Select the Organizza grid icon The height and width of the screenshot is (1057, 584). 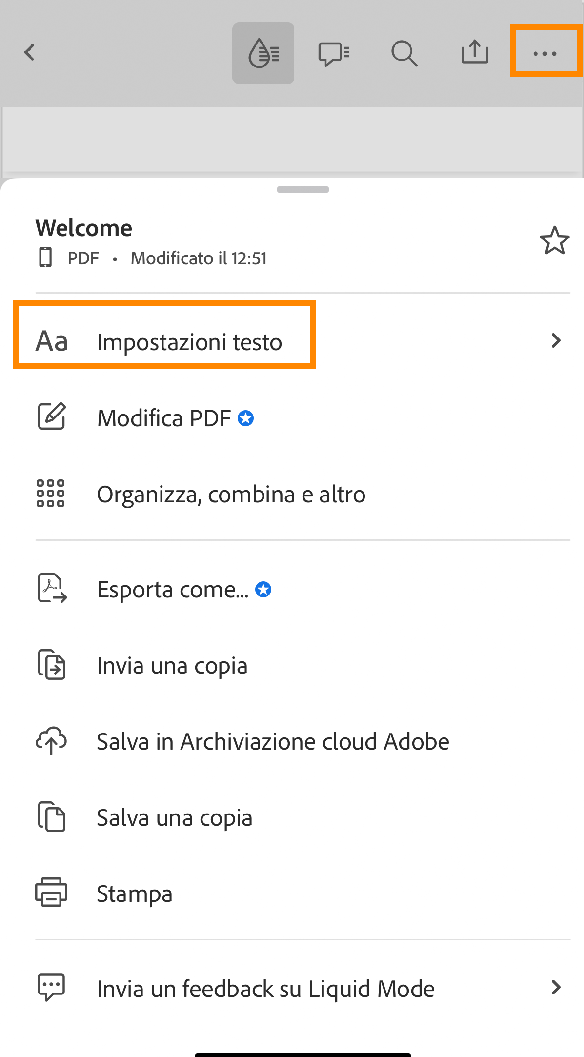point(50,493)
